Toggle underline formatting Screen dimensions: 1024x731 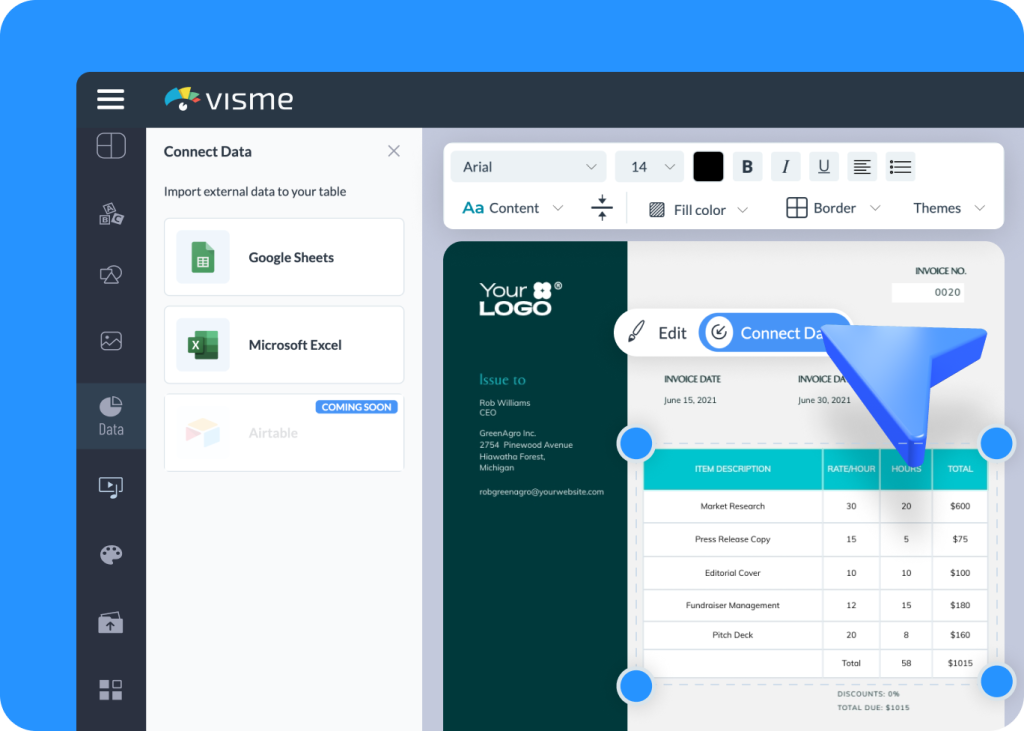coord(823,166)
